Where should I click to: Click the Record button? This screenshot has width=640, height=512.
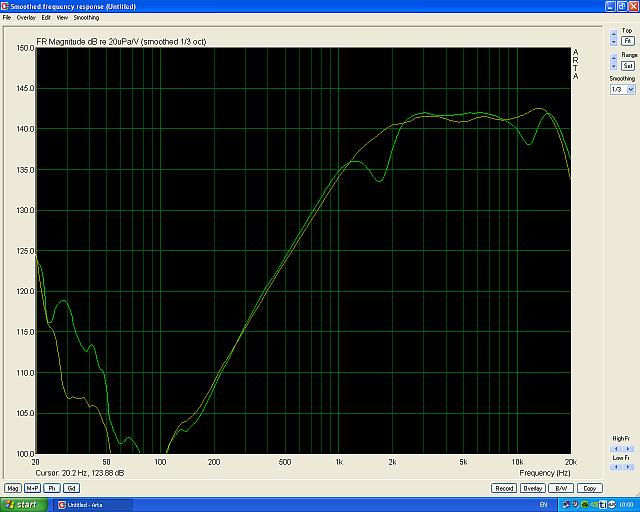[x=504, y=488]
